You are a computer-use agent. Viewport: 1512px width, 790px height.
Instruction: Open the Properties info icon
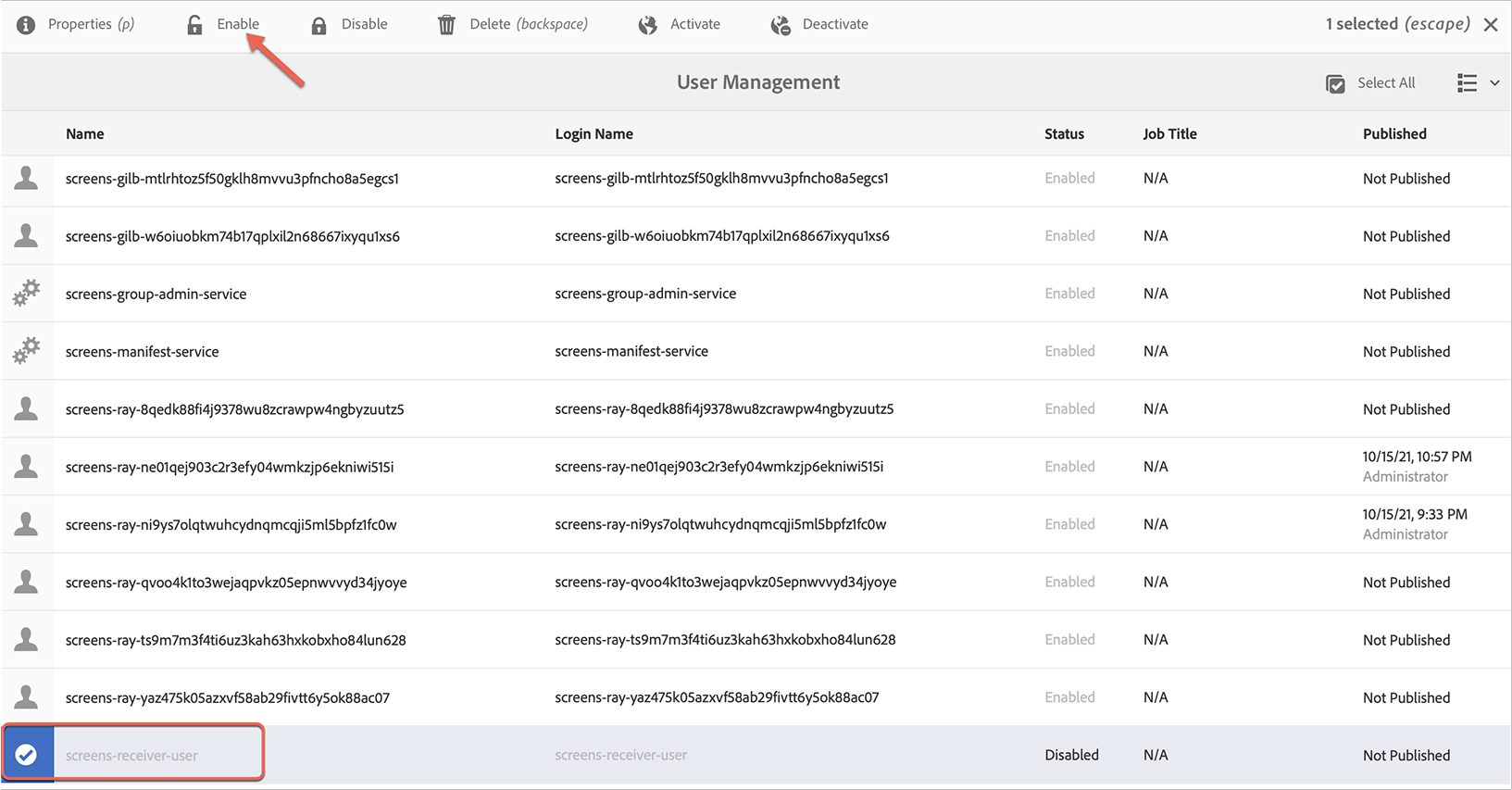pyautogui.click(x=26, y=25)
